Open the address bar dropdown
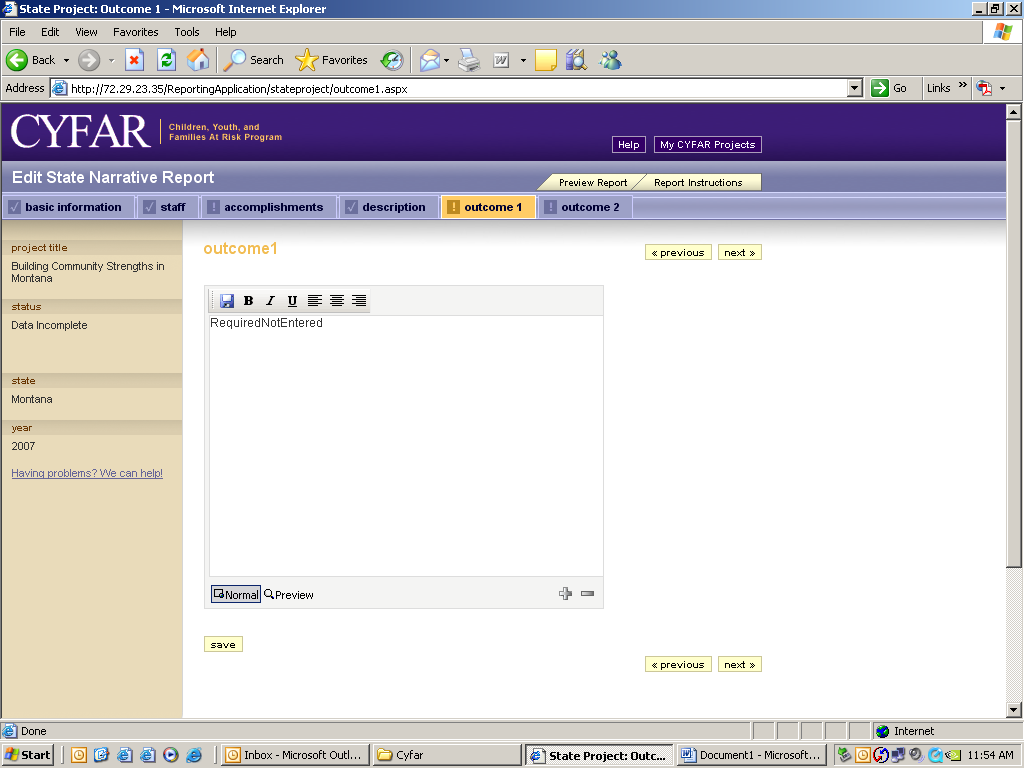The image size is (1024, 768). click(854, 88)
